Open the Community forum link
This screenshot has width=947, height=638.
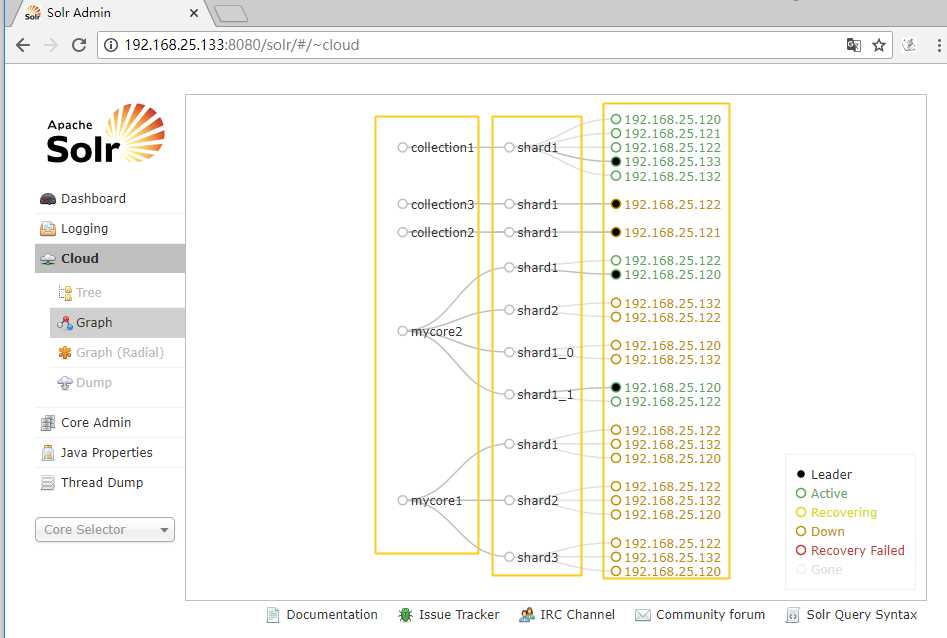point(710,615)
